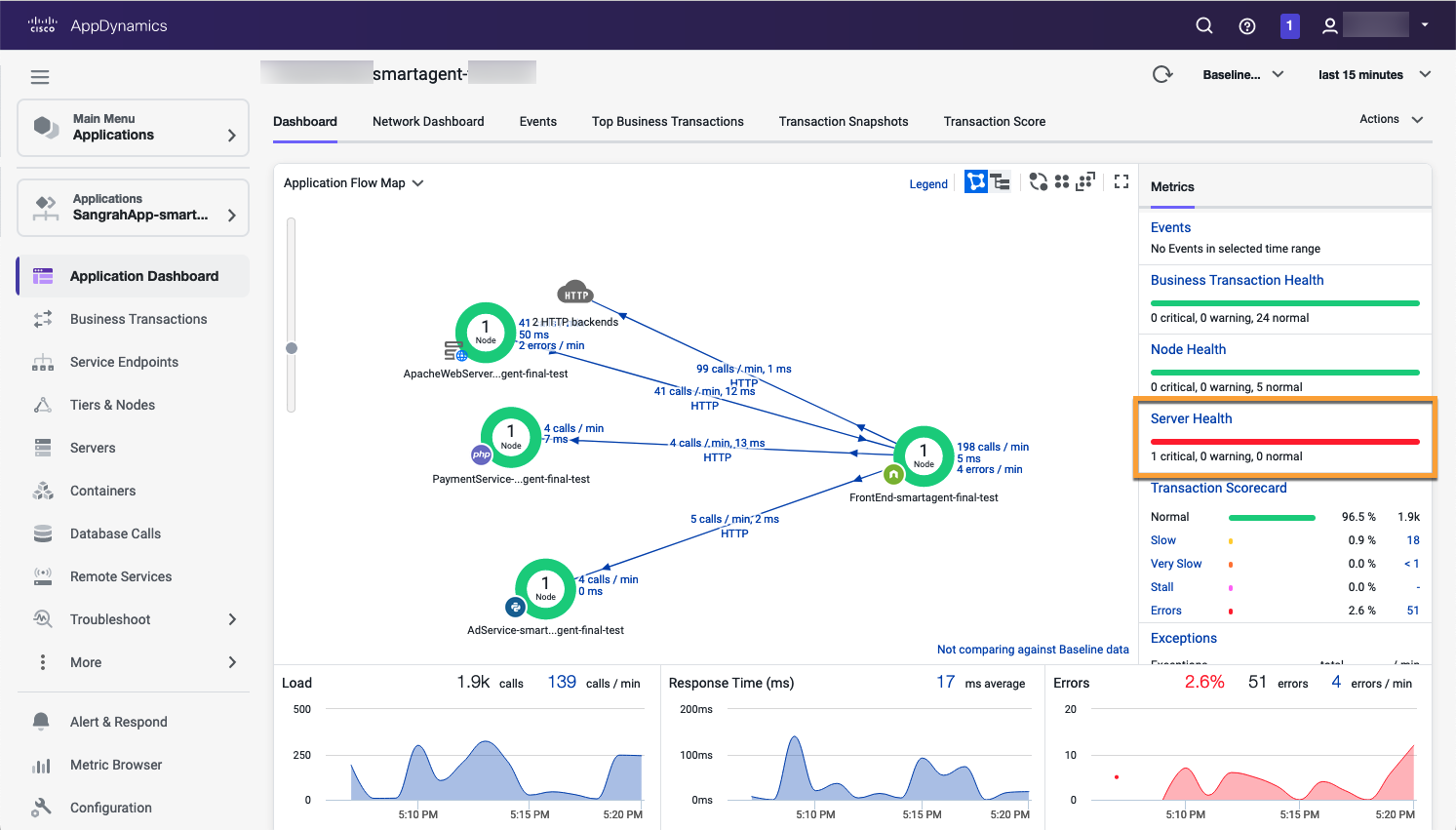
Task: Select the Metrics panel tab
Action: point(1172,187)
